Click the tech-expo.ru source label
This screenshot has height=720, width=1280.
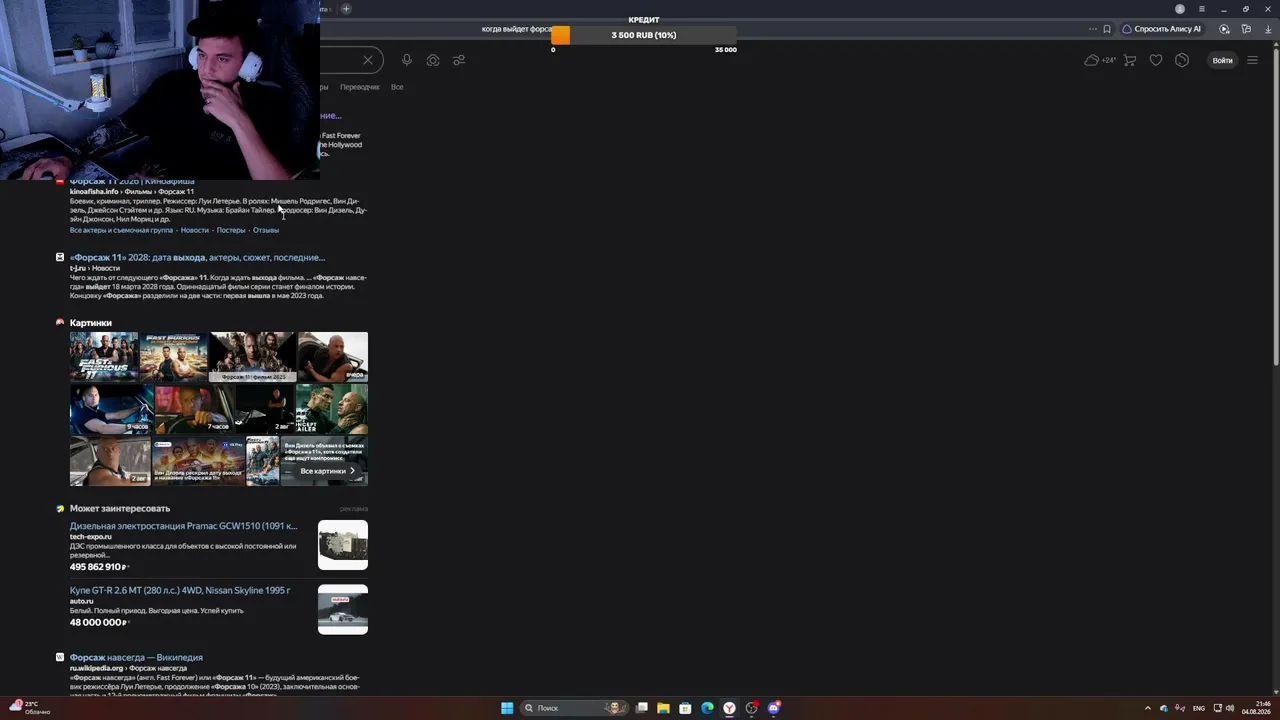91,537
